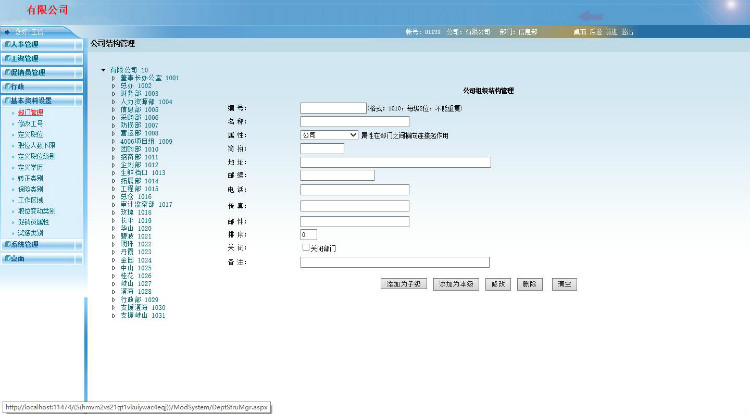
Task: Expand tree node 1017
Action: [113, 204]
